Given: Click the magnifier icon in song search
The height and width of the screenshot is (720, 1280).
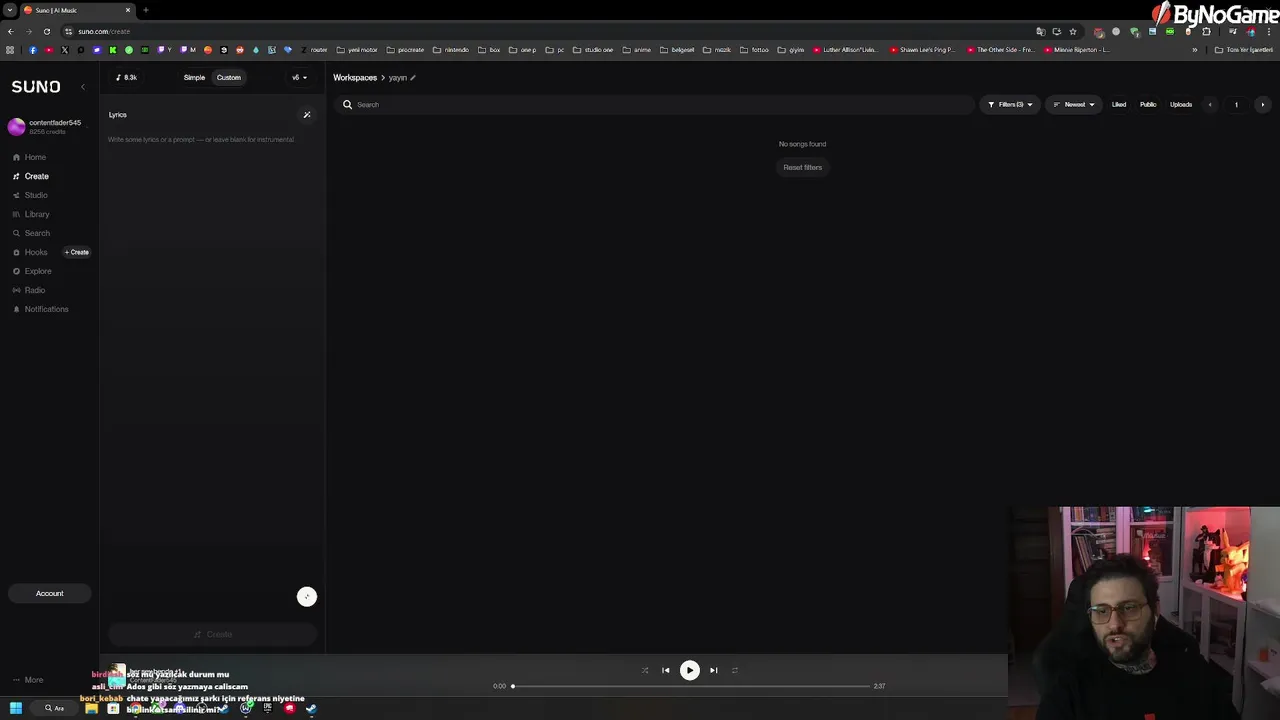Looking at the screenshot, I should coord(347,104).
